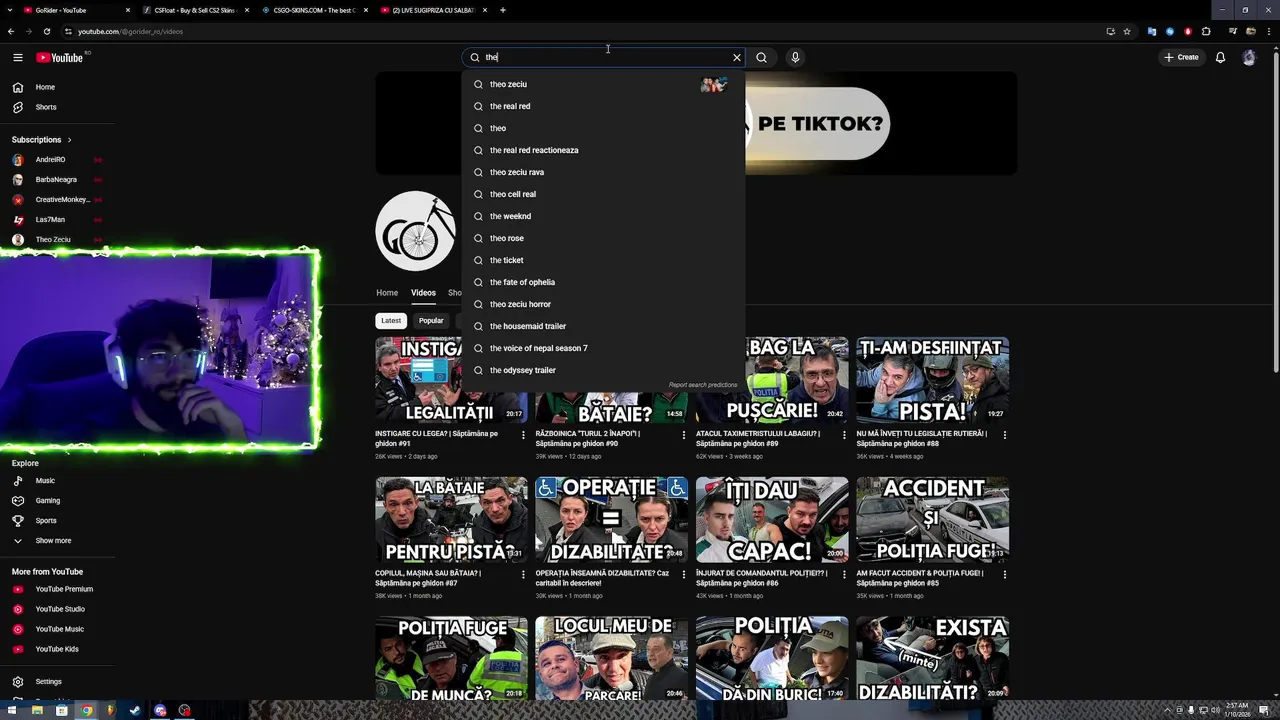Open more options for 'ATACUL TAXIMETRISTULUI LABAGIU' video
Image resolution: width=1280 pixels, height=720 pixels.
(844, 435)
